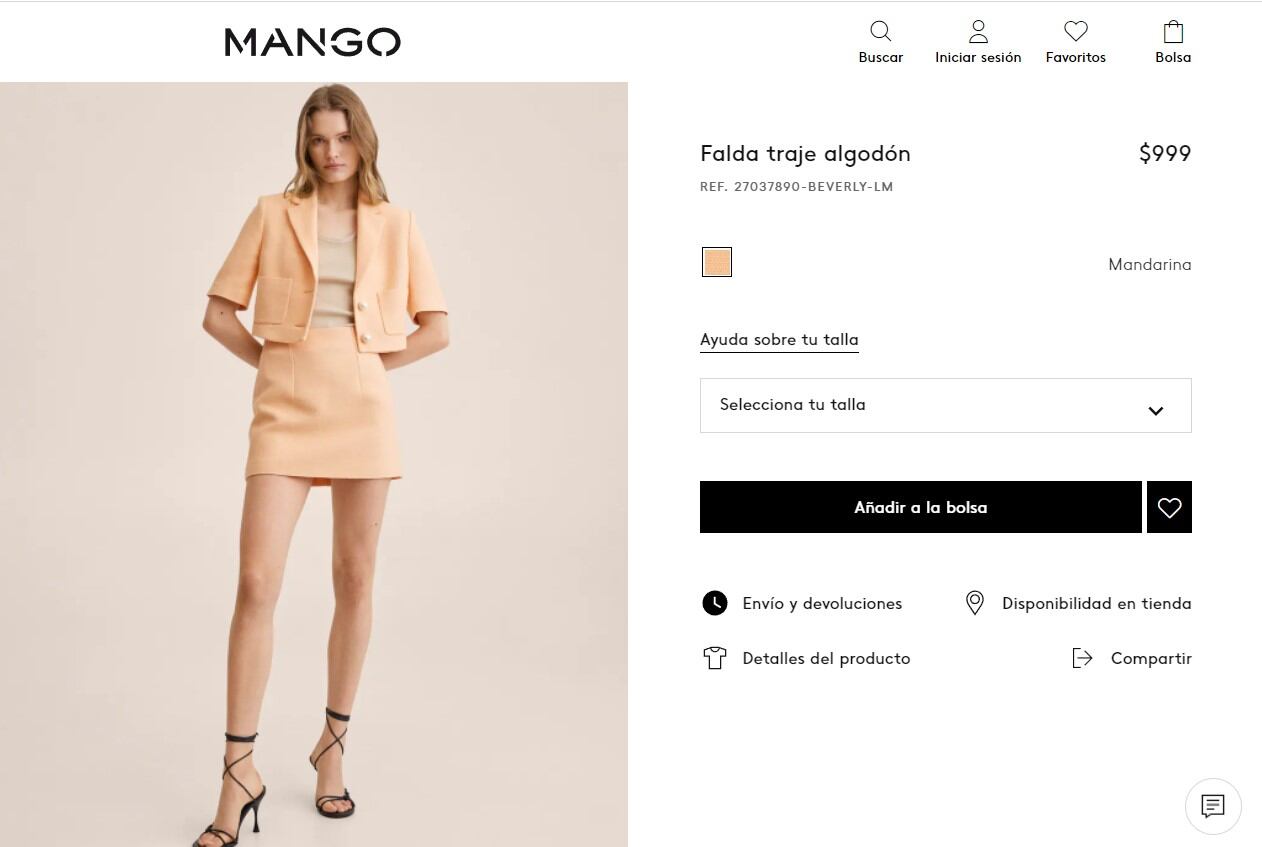Click the clock icon beside Envío y devoluciones
The width and height of the screenshot is (1262, 847).
point(714,603)
